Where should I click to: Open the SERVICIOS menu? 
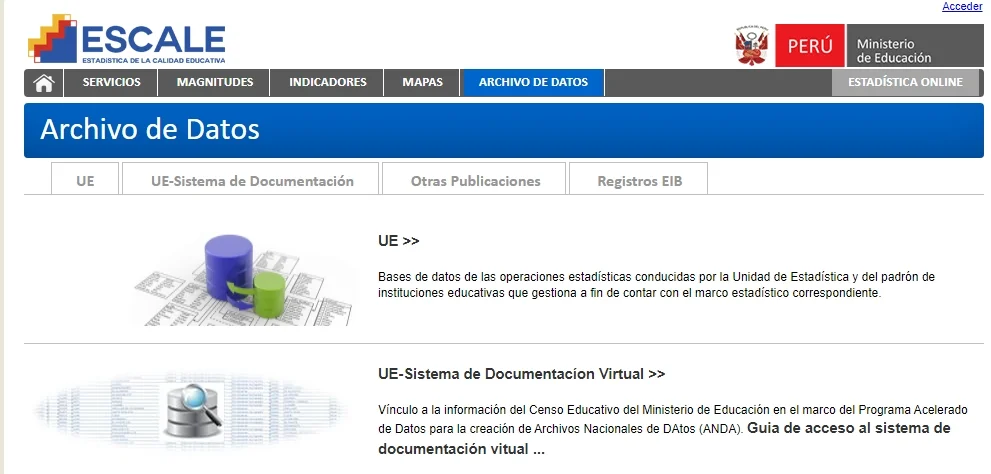pyautogui.click(x=111, y=83)
